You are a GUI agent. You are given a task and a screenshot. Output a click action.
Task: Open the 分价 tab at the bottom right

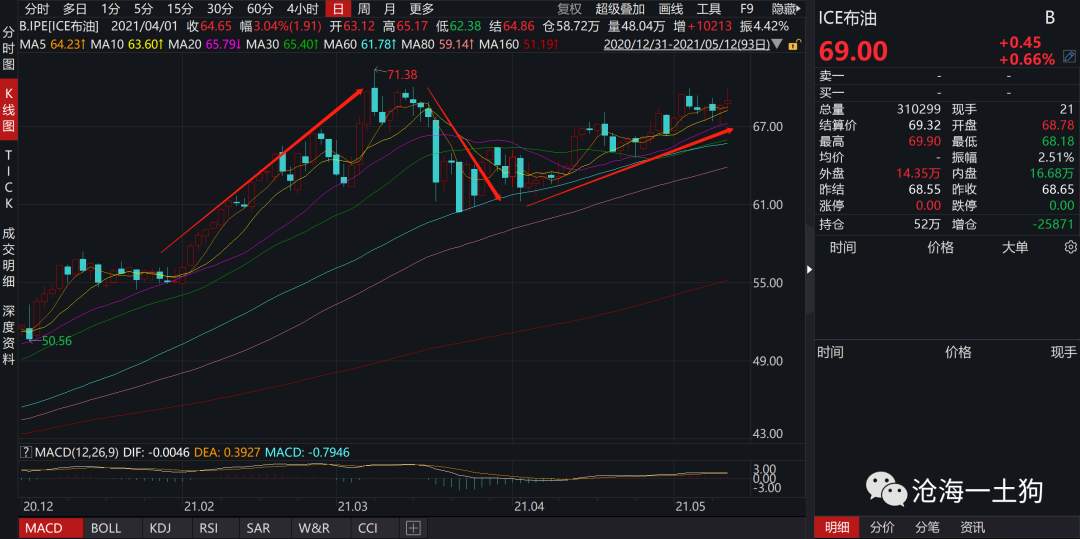(882, 528)
